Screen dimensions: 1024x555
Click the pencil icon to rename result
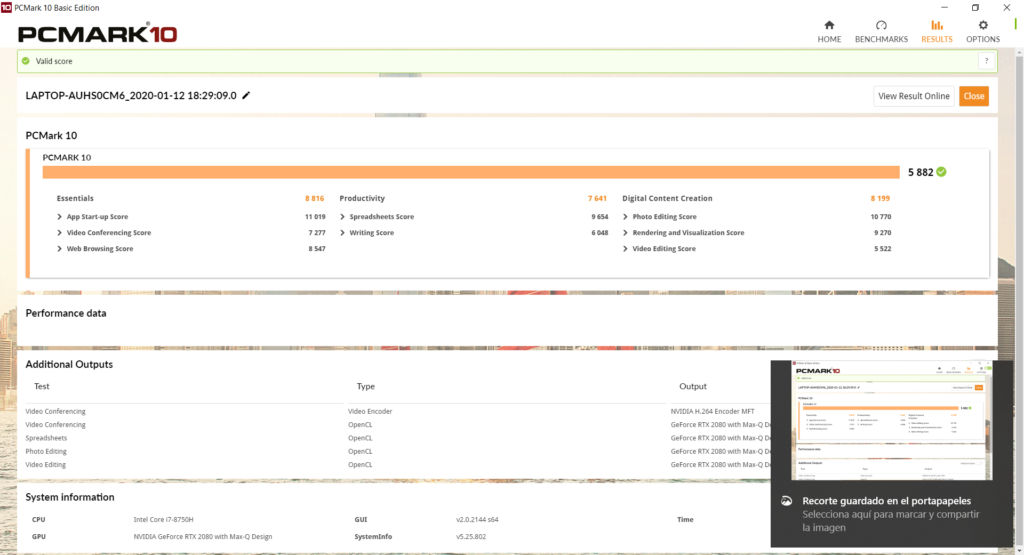pos(246,95)
